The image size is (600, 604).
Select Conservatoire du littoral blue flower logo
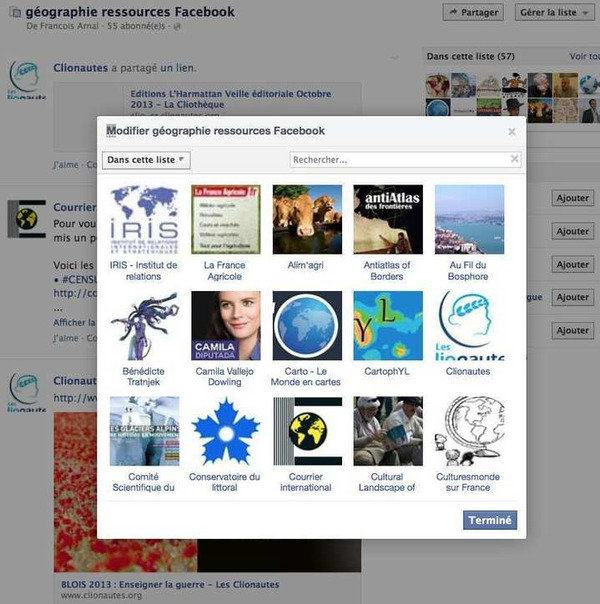click(x=226, y=431)
